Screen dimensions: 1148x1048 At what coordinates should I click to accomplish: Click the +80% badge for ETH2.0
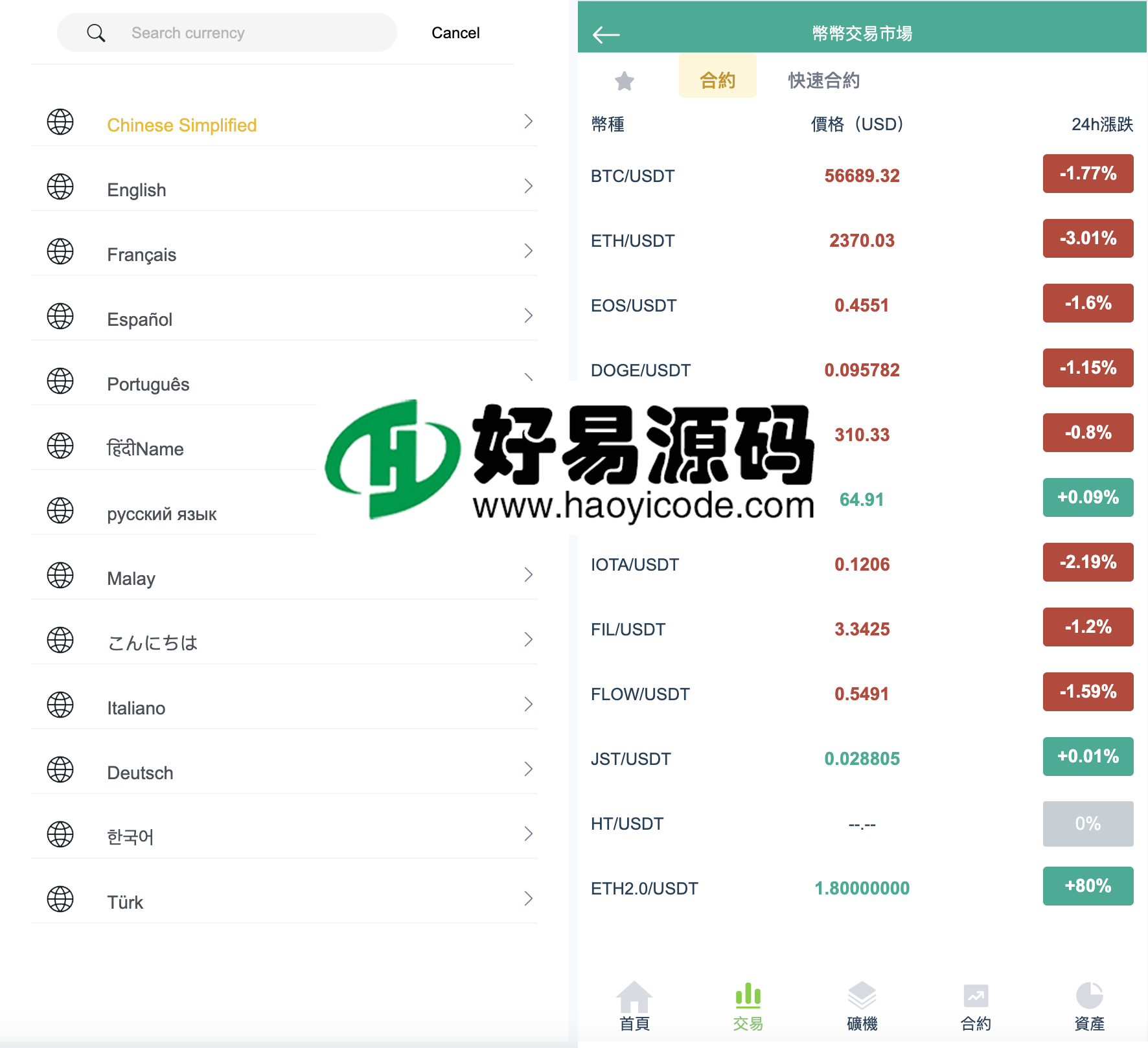[x=1088, y=886]
